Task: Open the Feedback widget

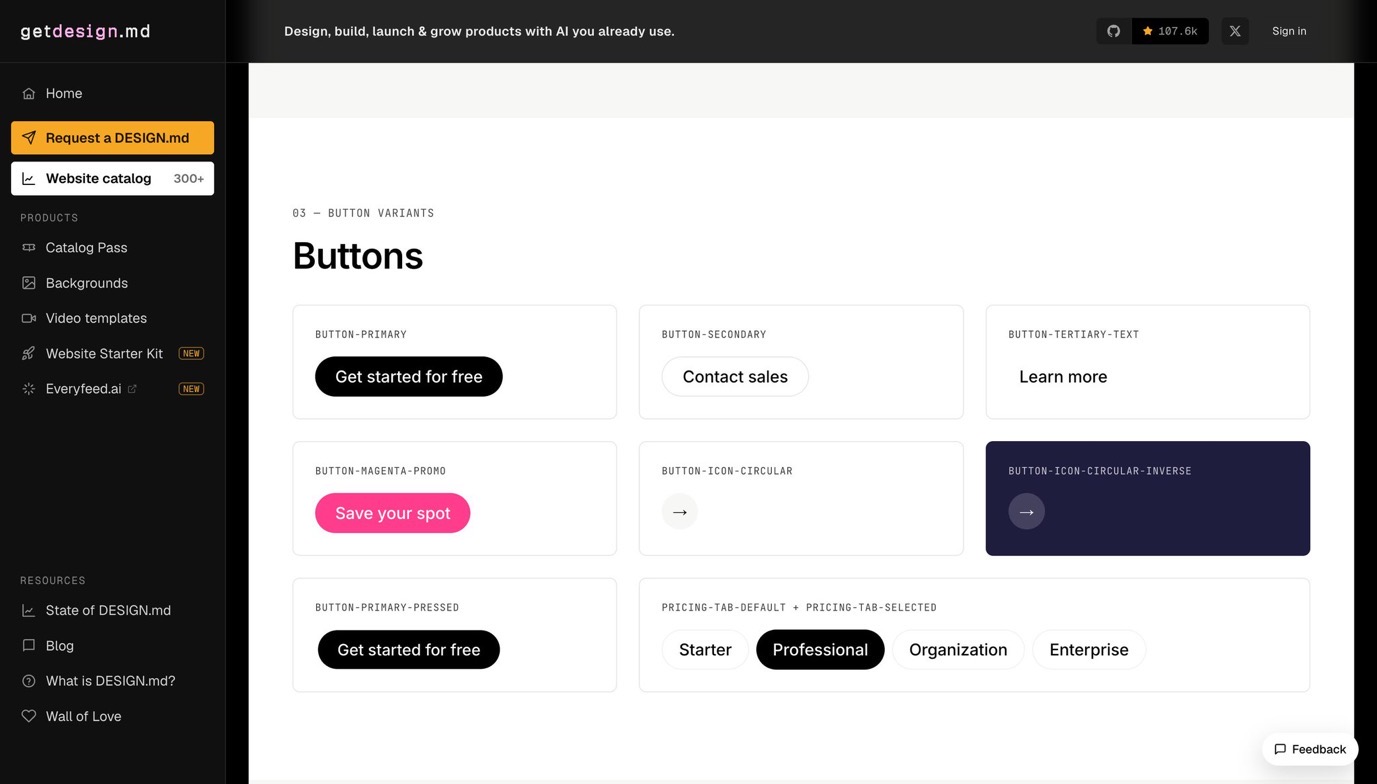Action: (1310, 749)
